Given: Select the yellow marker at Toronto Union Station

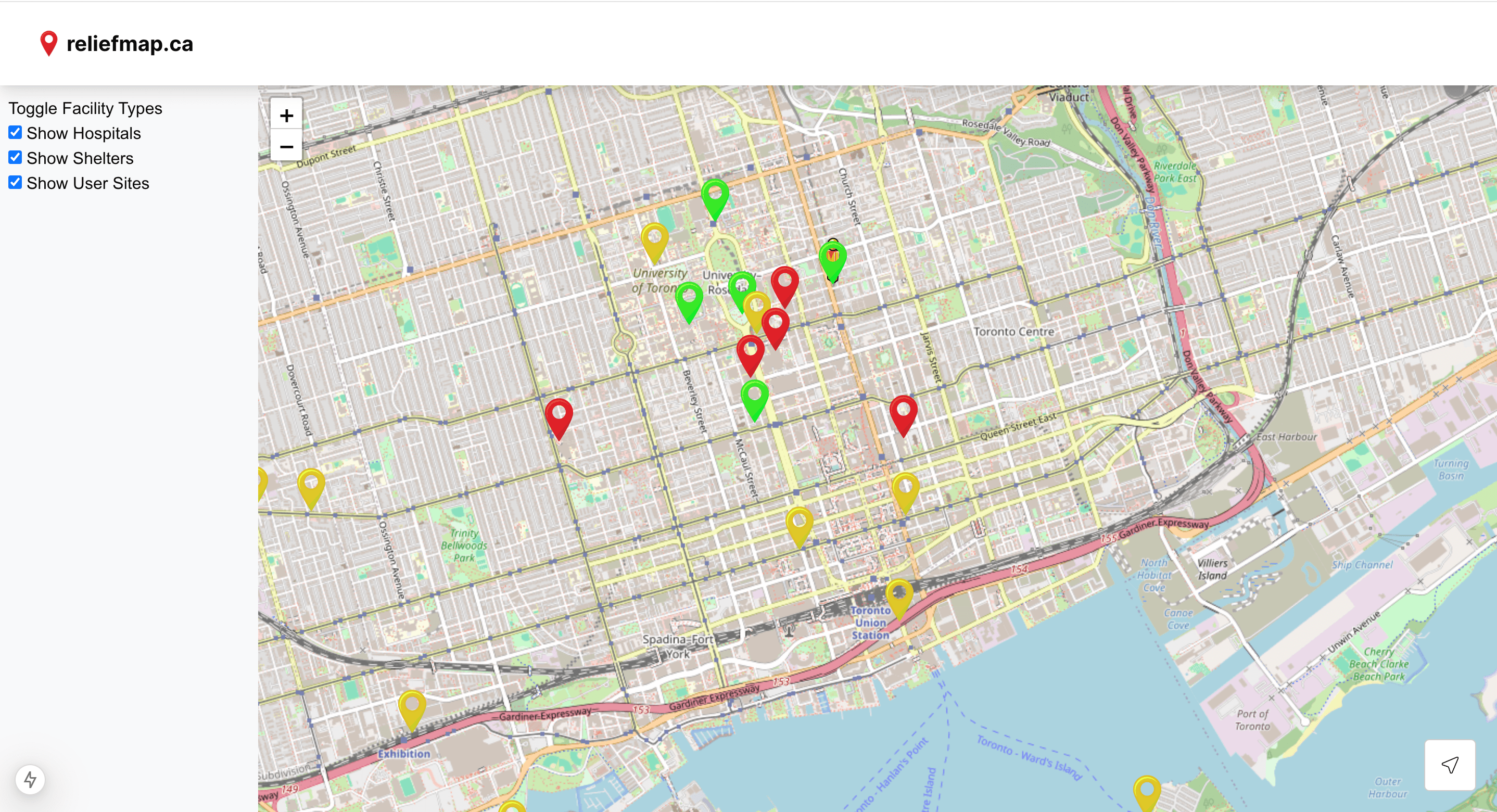Looking at the screenshot, I should (899, 595).
